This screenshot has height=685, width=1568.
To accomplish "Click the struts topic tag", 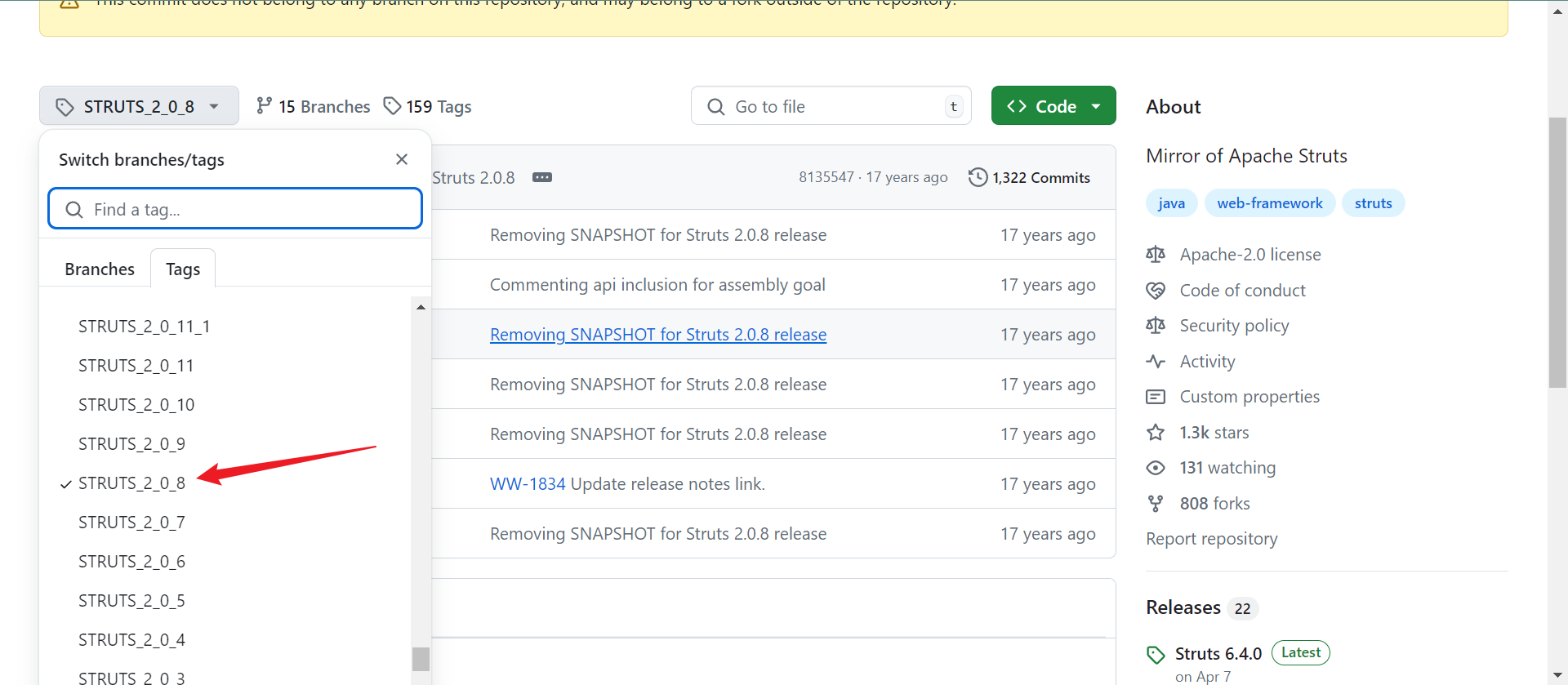I will point(1374,203).
